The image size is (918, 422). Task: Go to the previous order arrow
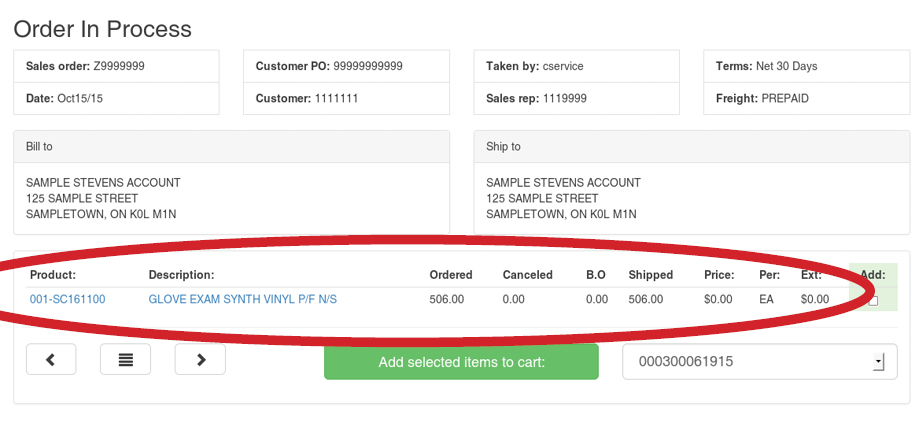tap(51, 360)
